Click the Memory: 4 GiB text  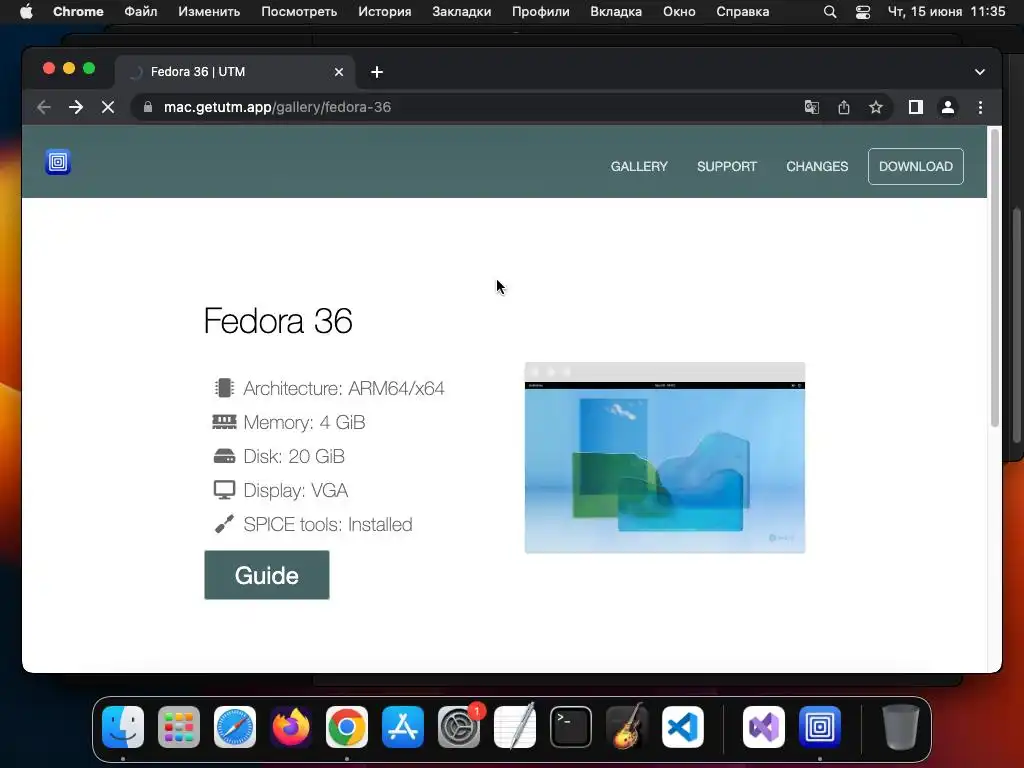click(x=304, y=423)
